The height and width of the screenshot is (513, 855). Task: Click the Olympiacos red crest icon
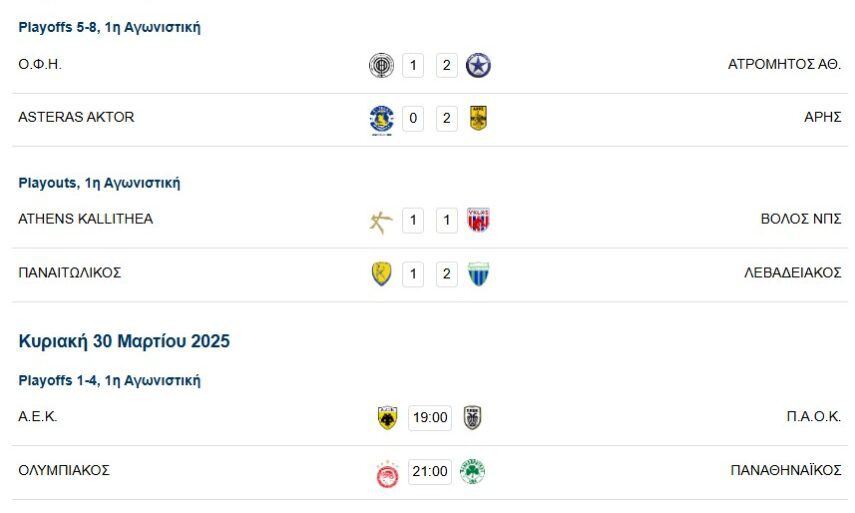coord(387,472)
